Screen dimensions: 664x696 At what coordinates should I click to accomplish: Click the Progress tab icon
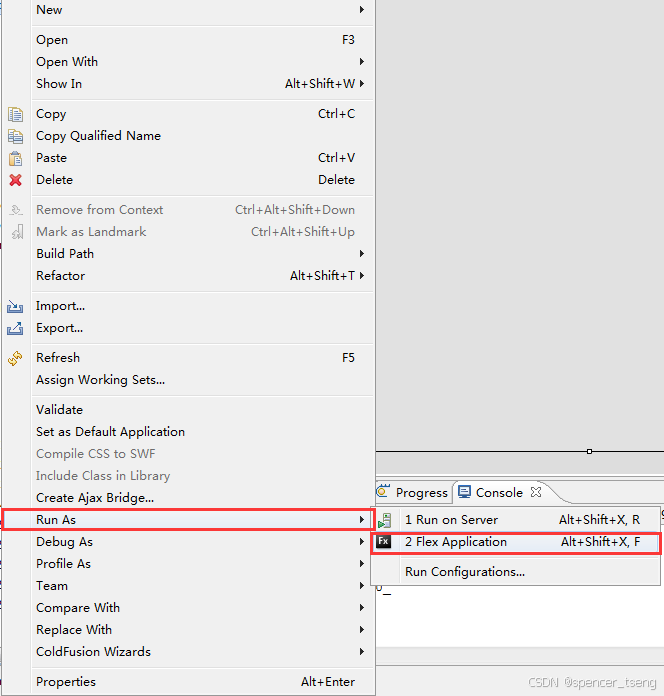[383, 491]
